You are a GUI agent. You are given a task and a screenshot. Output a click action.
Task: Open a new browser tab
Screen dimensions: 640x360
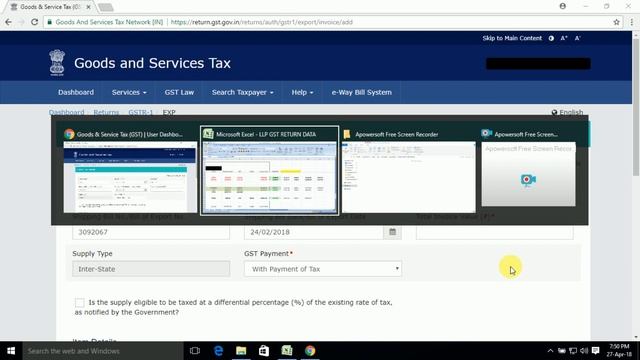[x=105, y=7]
